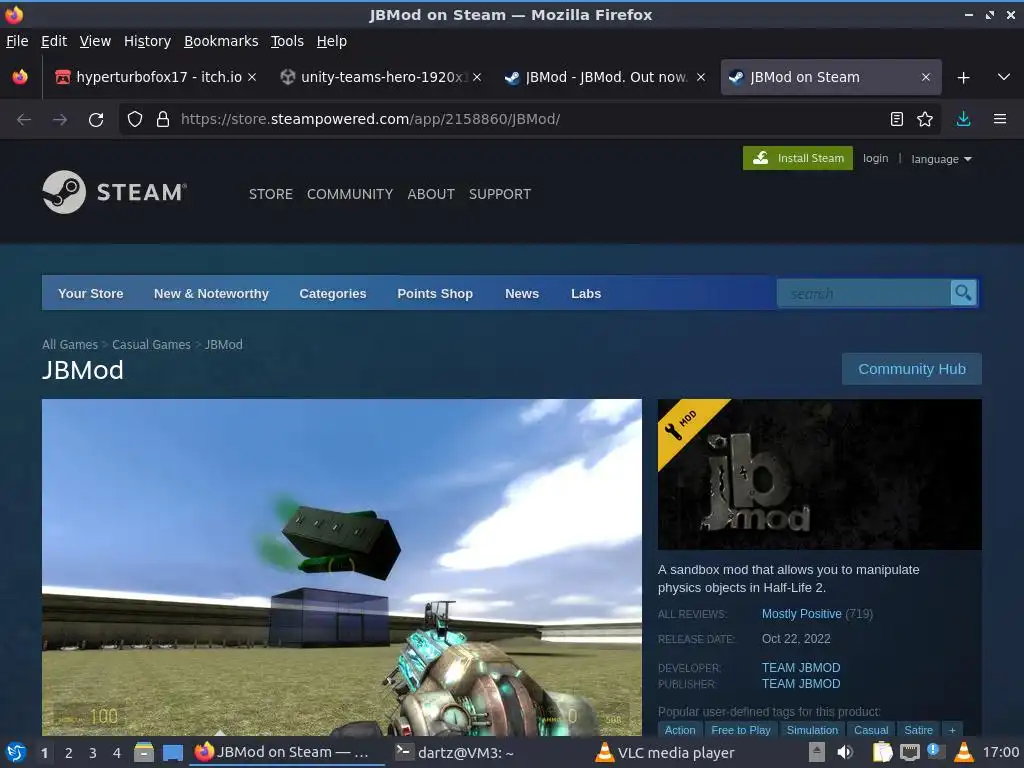Screen dimensions: 1024x768
Task: Click the gameplay video preview
Action: click(342, 567)
